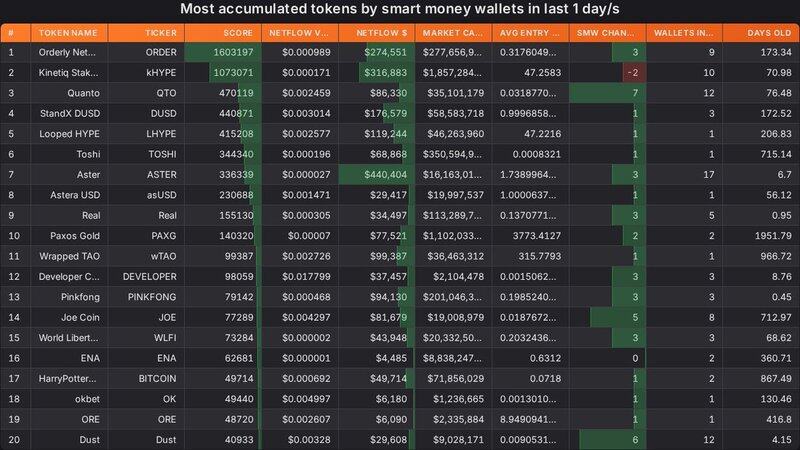The image size is (800, 450).
Task: Select the Orderly Net... token name
Action: [67, 52]
